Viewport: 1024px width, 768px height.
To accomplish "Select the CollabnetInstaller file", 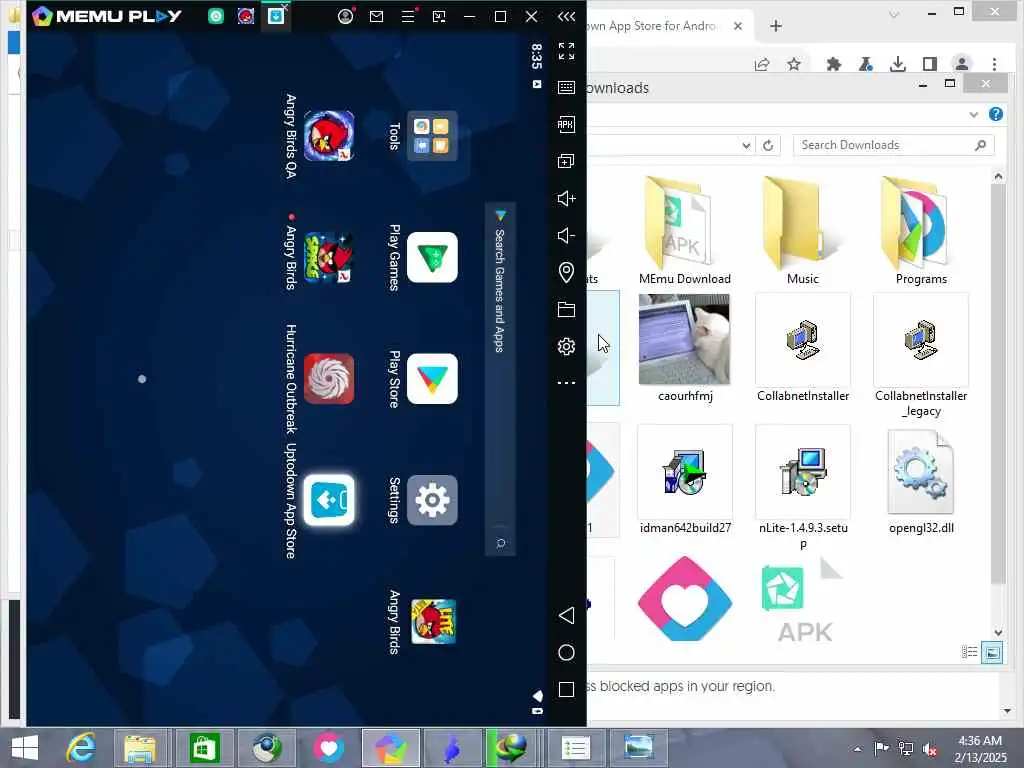I will [803, 348].
